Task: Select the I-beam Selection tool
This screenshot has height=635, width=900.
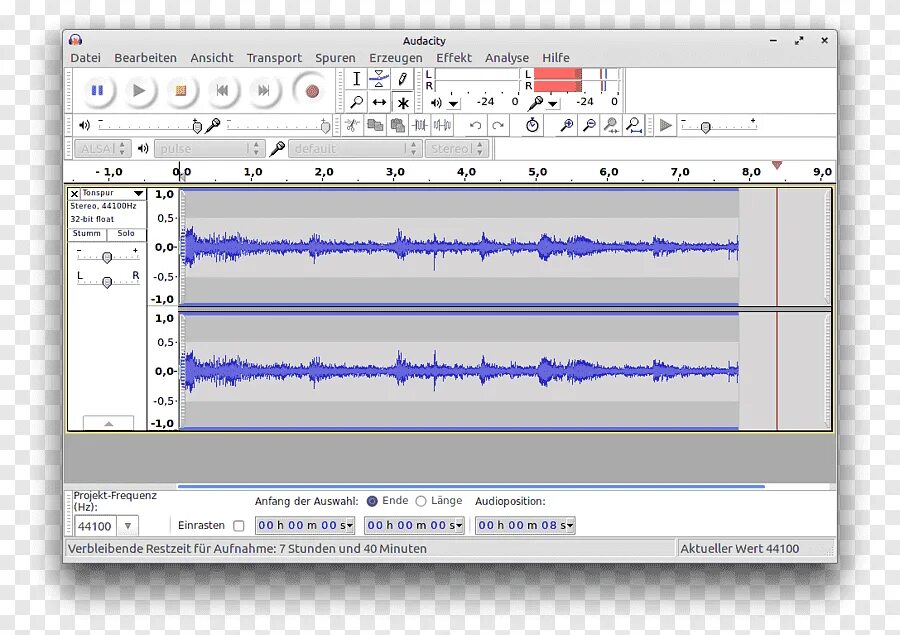Action: (x=356, y=79)
